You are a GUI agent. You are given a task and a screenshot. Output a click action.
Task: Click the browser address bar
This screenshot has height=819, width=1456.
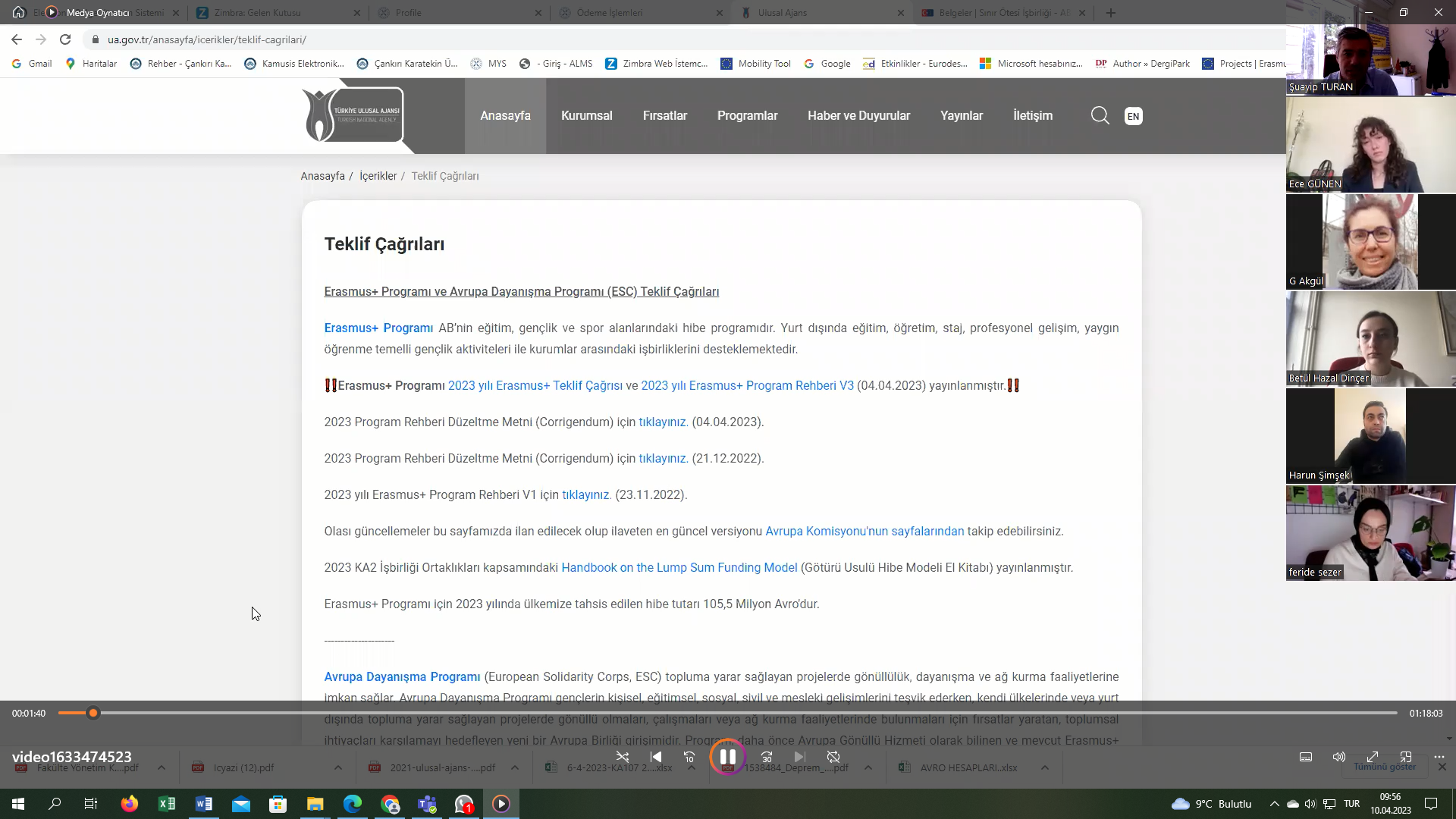pyautogui.click(x=682, y=39)
